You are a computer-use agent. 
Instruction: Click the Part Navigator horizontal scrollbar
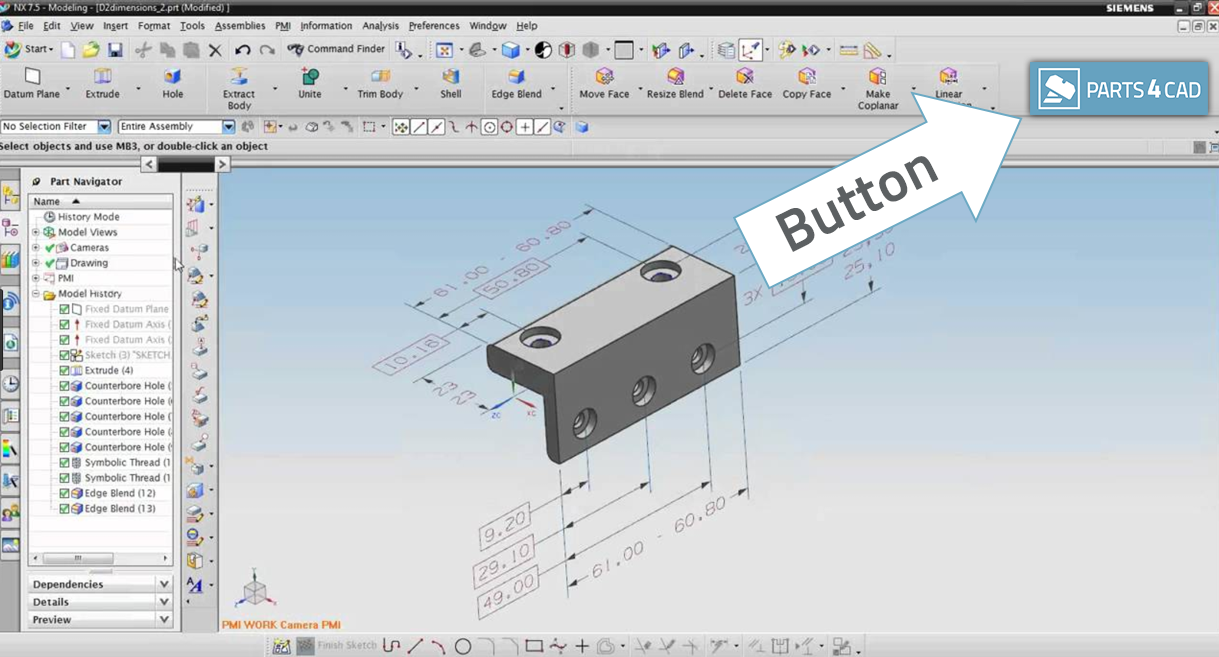point(99,558)
